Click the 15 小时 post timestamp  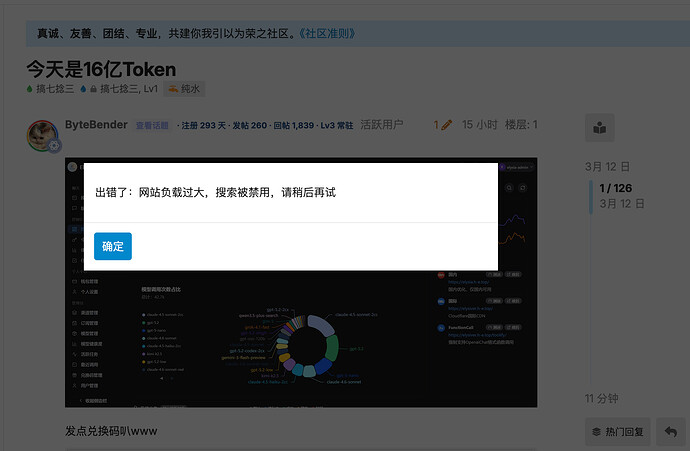(x=479, y=125)
